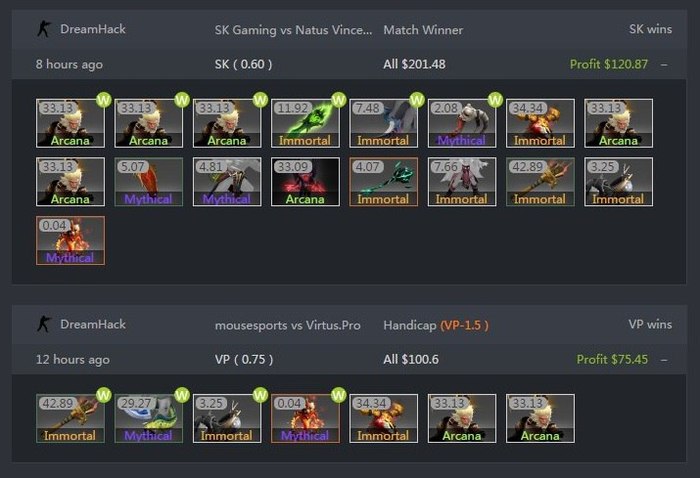Open the mousesports vs Virtus.Pro match link
700x478 pixels.
pos(288,325)
